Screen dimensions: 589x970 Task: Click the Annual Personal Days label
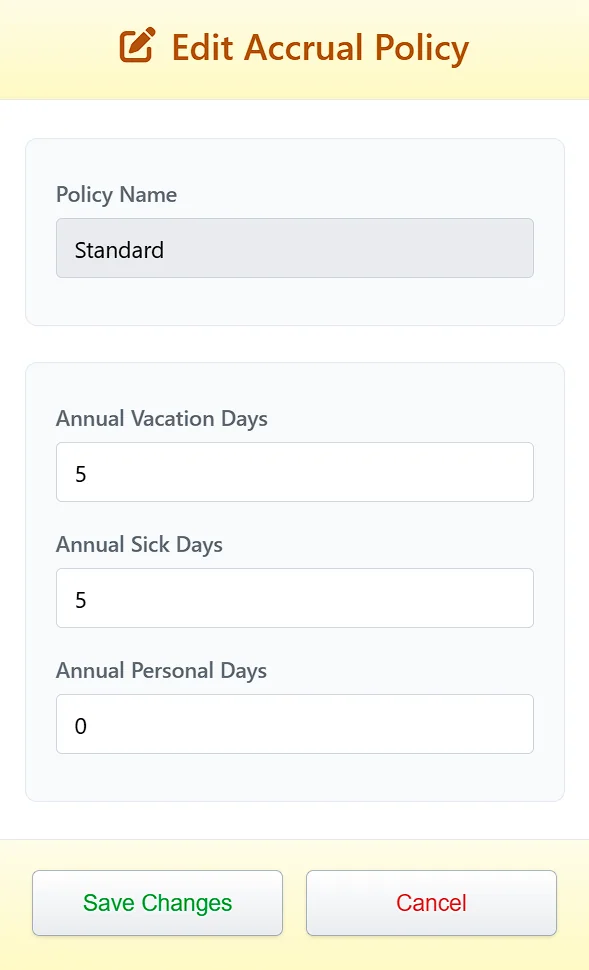161,671
